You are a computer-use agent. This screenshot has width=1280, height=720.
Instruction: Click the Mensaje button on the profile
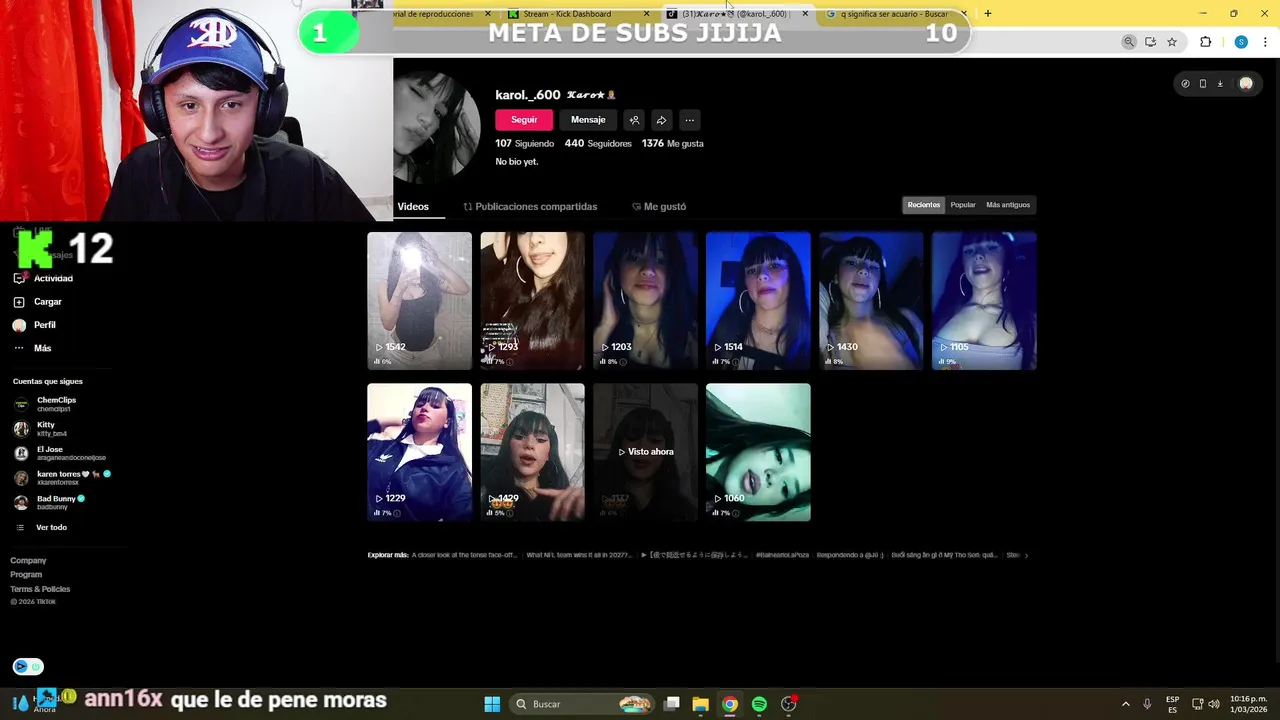point(588,120)
